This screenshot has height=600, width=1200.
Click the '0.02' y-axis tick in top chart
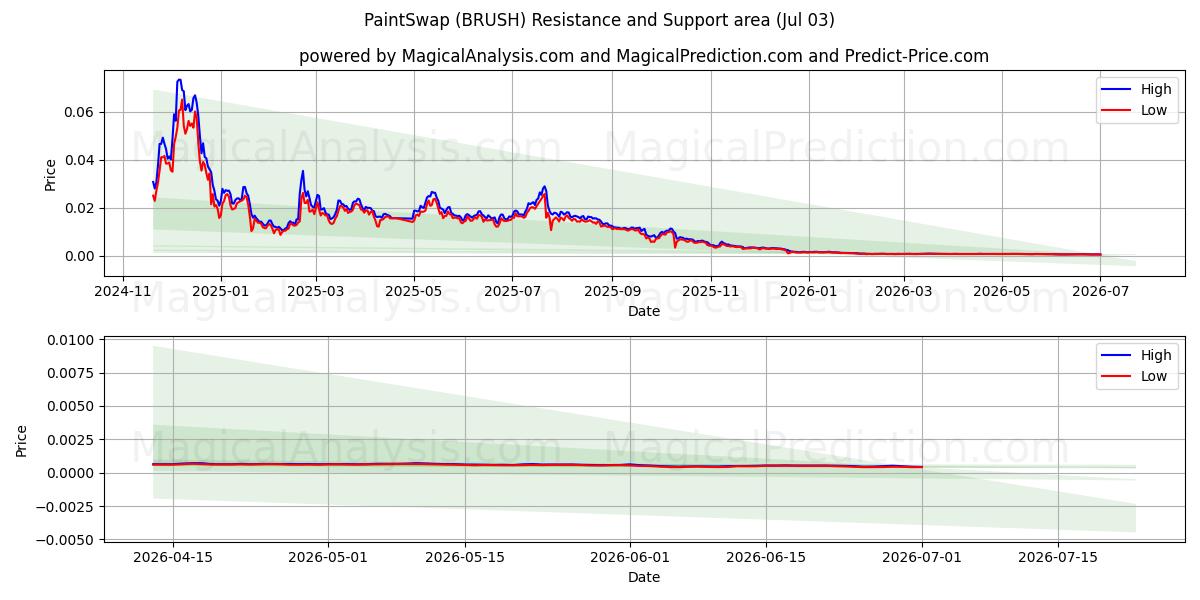[80, 208]
